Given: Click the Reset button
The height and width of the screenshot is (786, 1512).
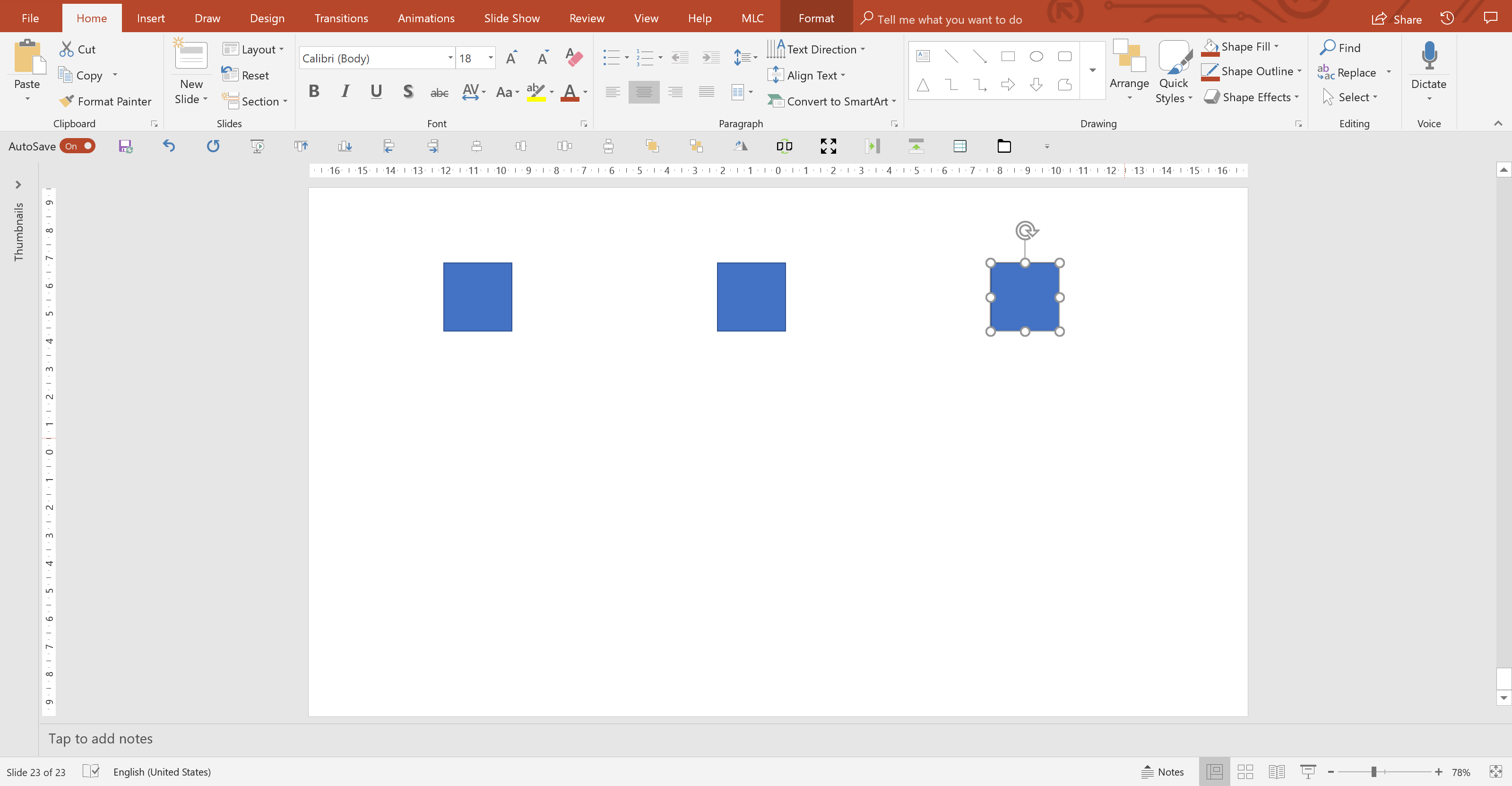Looking at the screenshot, I should pos(245,75).
